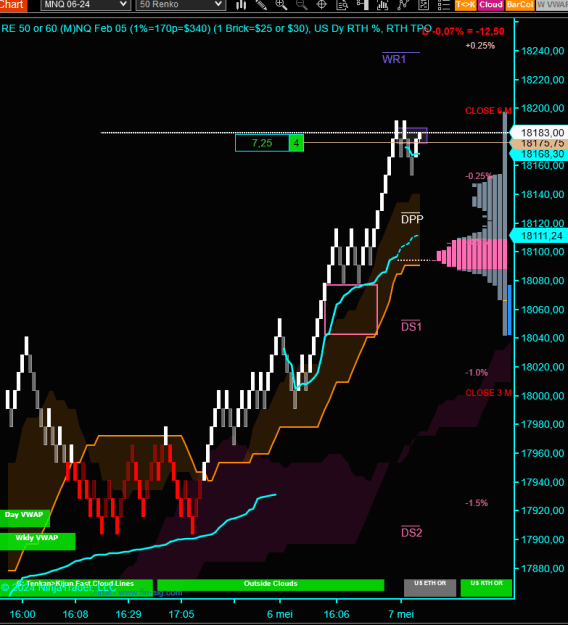Open the chart properties icon
The image size is (568, 625).
pos(423,5)
